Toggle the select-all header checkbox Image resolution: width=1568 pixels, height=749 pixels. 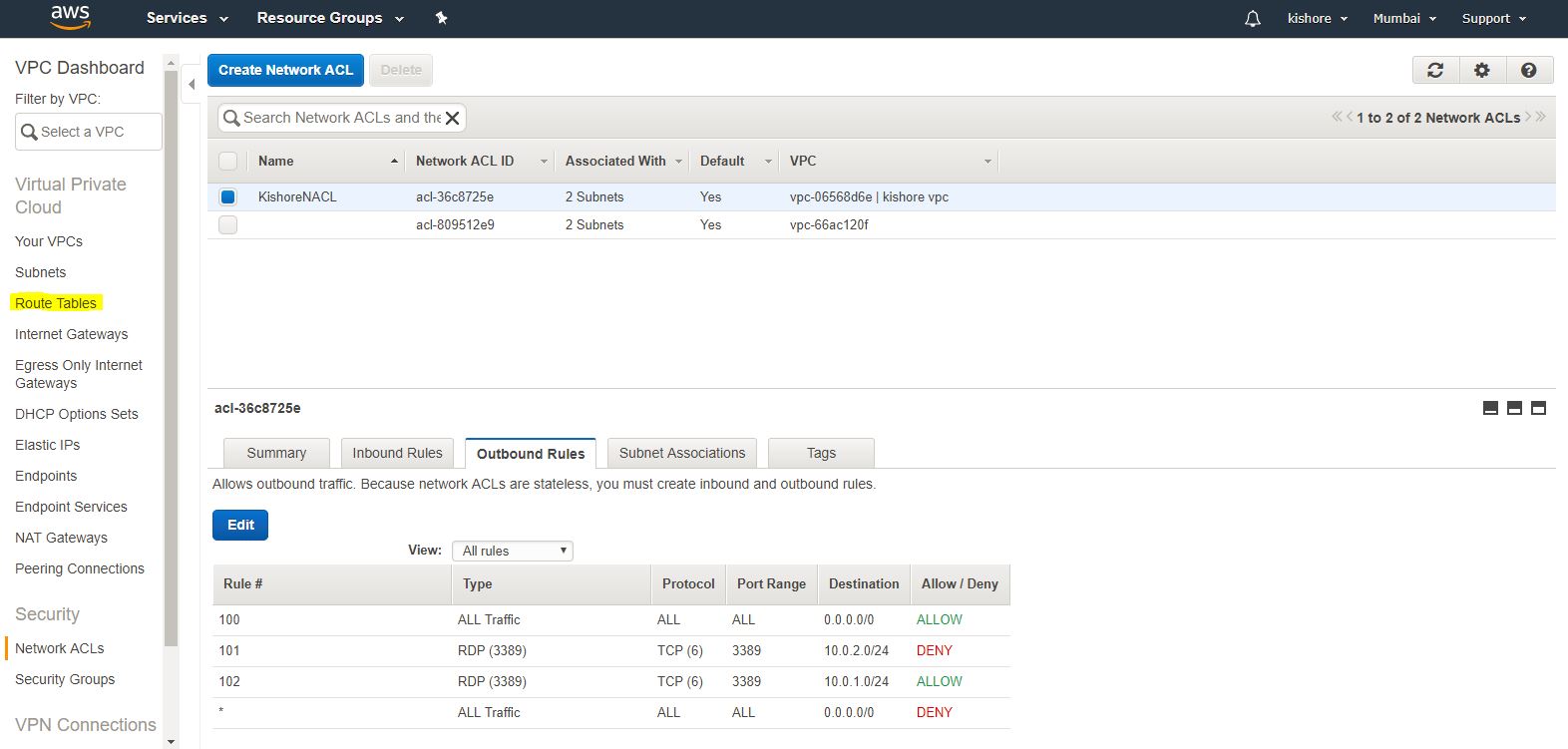[x=228, y=161]
